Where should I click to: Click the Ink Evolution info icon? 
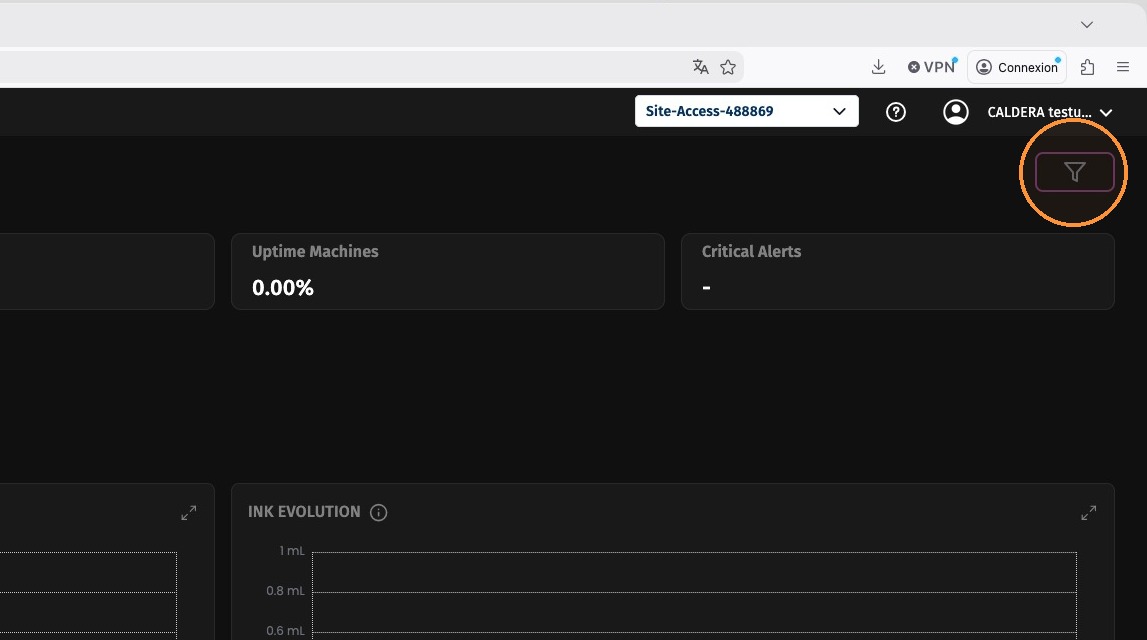[378, 513]
